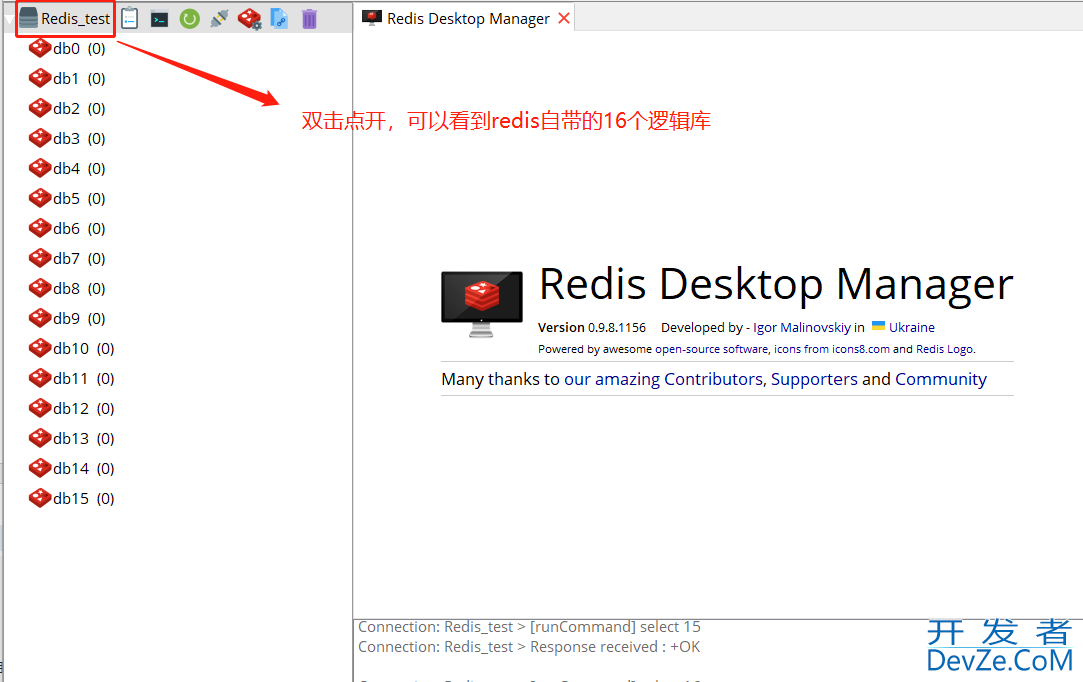Close the Redis Desktop Manager tab
This screenshot has width=1083, height=682.
564,18
